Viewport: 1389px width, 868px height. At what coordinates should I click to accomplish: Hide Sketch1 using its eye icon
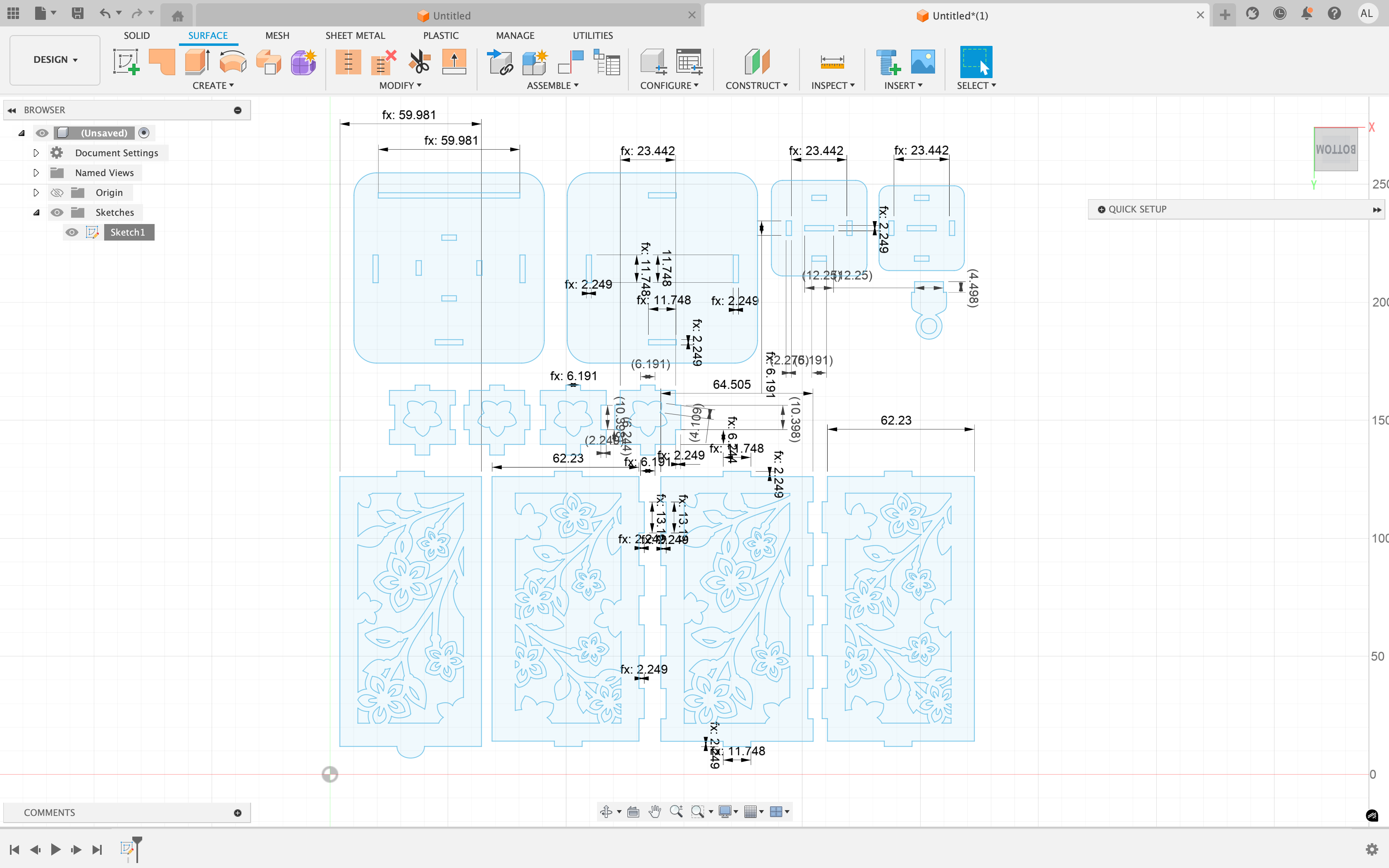coord(72,232)
